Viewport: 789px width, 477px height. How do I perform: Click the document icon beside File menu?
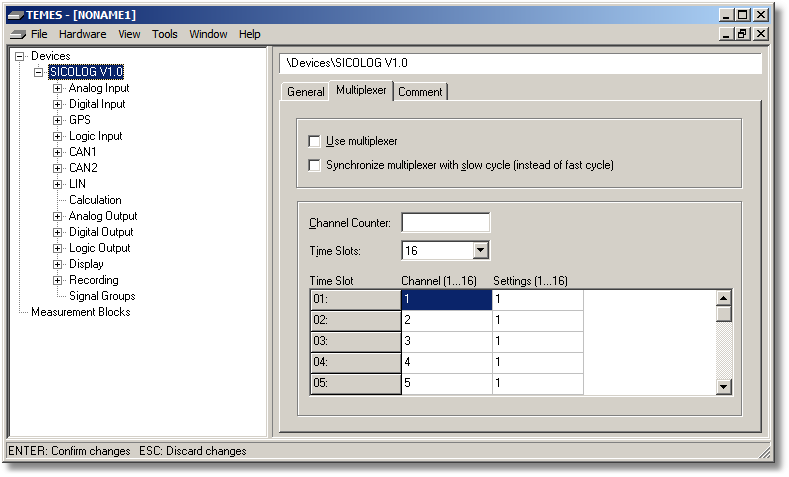18,34
